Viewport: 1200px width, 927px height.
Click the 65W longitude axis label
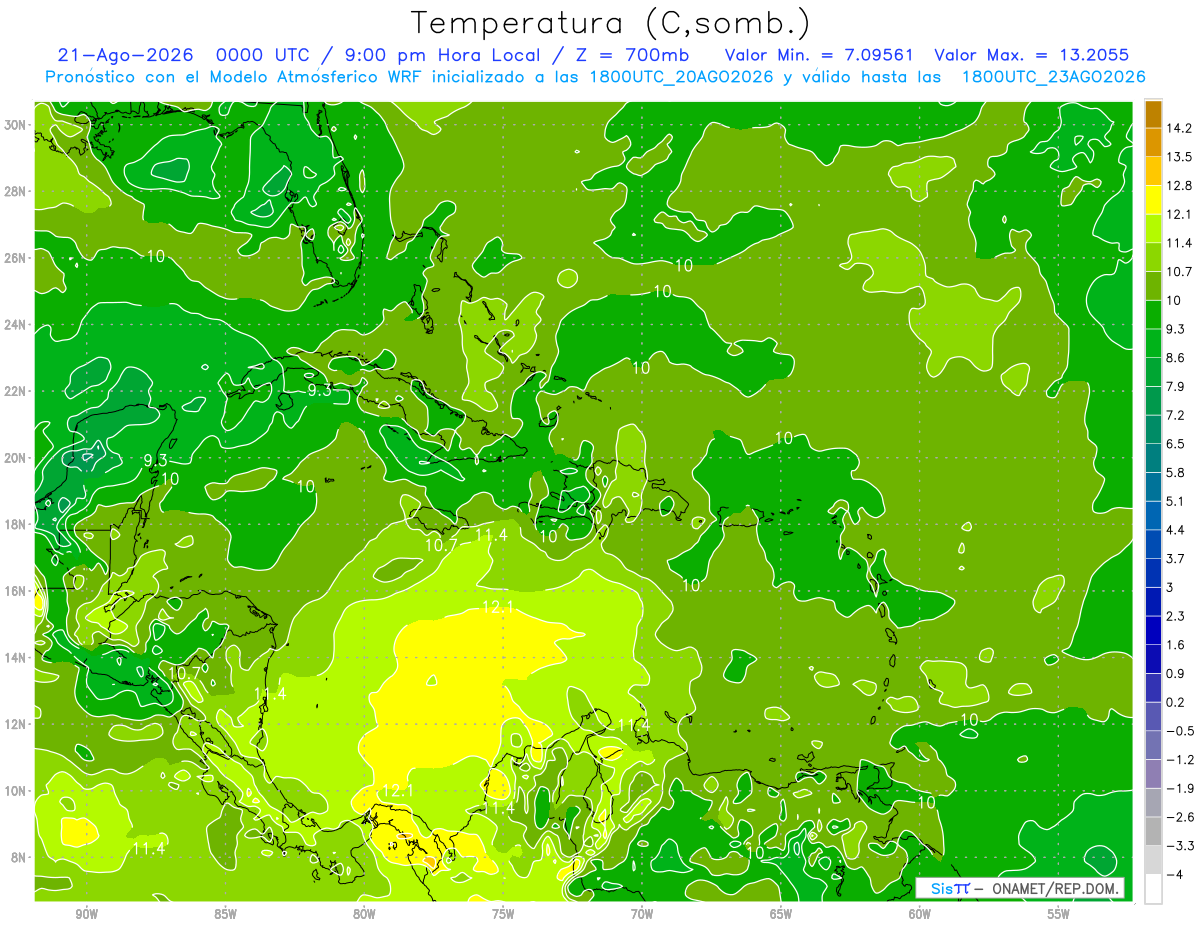tap(781, 914)
